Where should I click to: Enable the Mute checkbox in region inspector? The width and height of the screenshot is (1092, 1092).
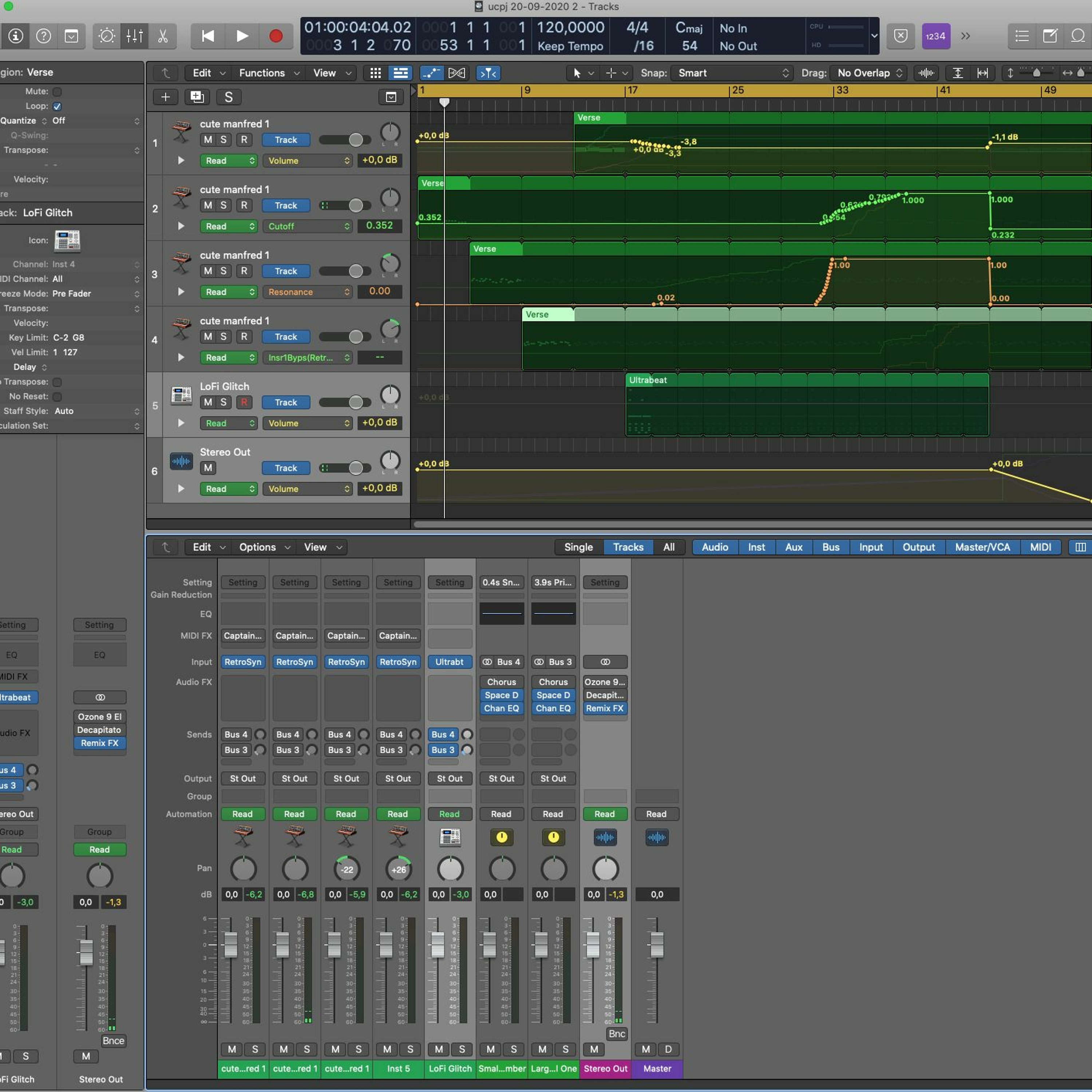(x=57, y=92)
